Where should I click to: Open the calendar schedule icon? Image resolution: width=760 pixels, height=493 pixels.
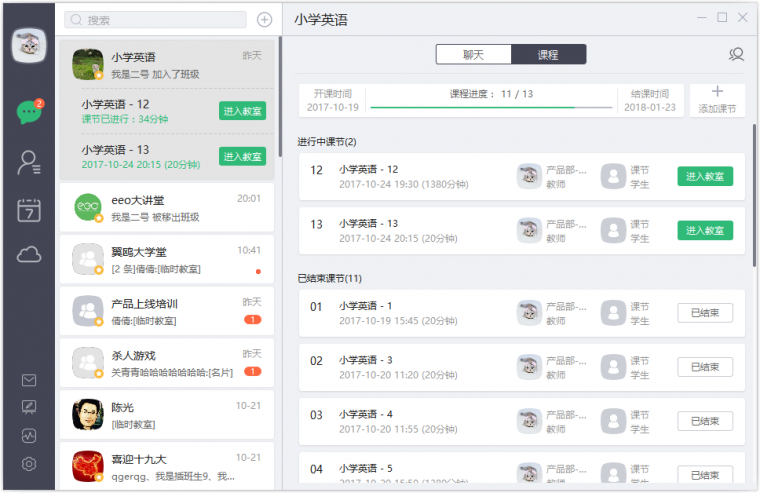point(28,209)
